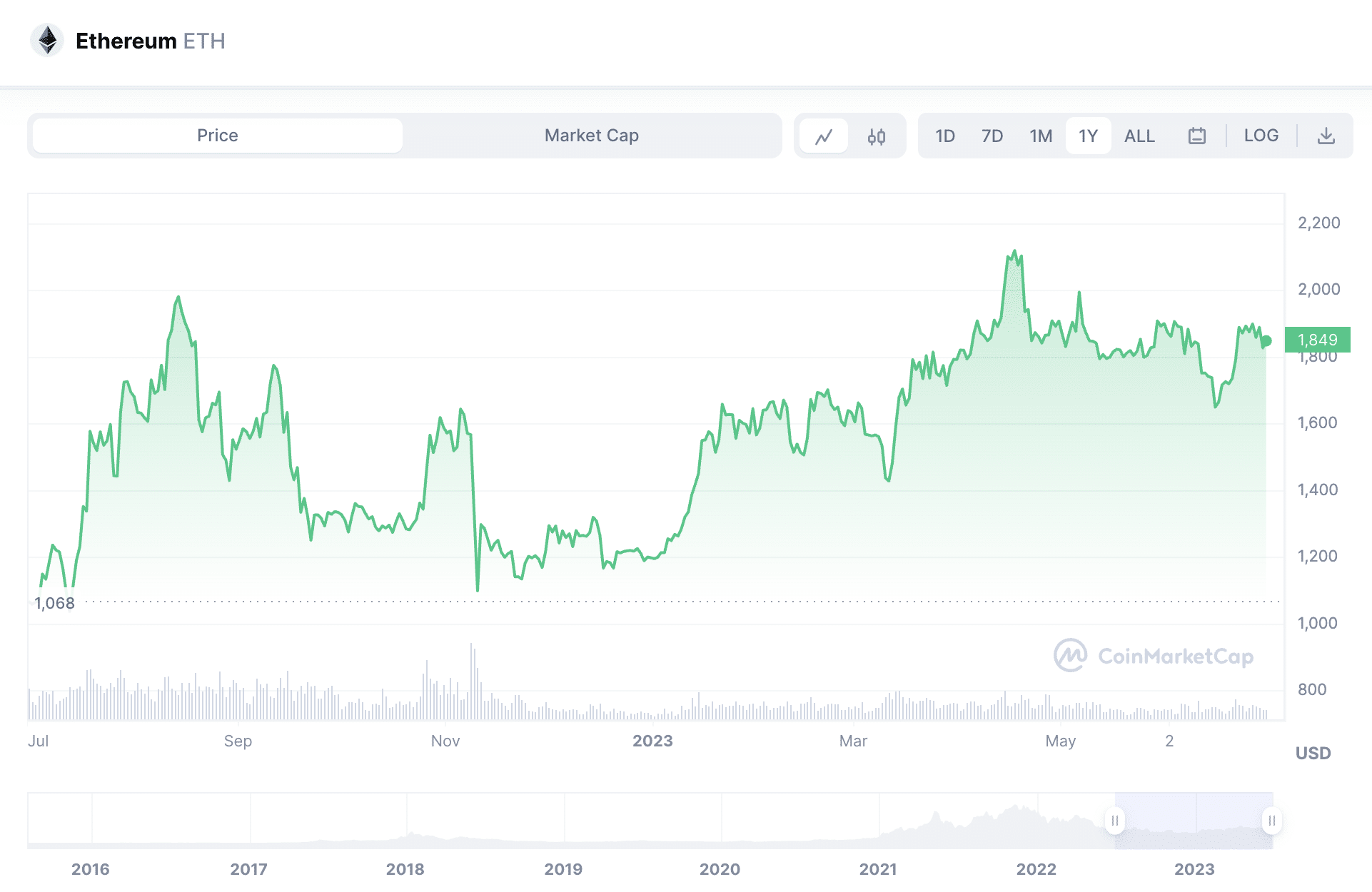Grab the left range selector handle
1372x892 pixels.
click(x=1115, y=821)
